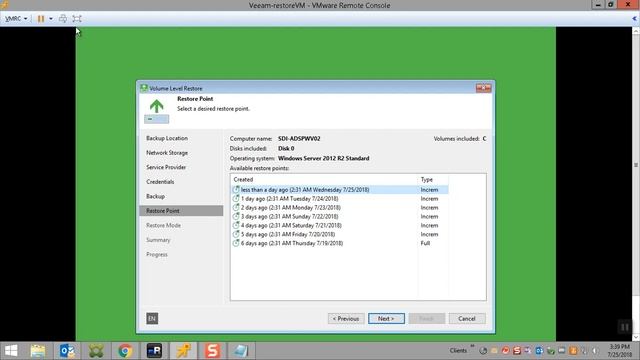Click the Volume Level Restore title icon
This screenshot has height=360, width=640.
click(144, 88)
